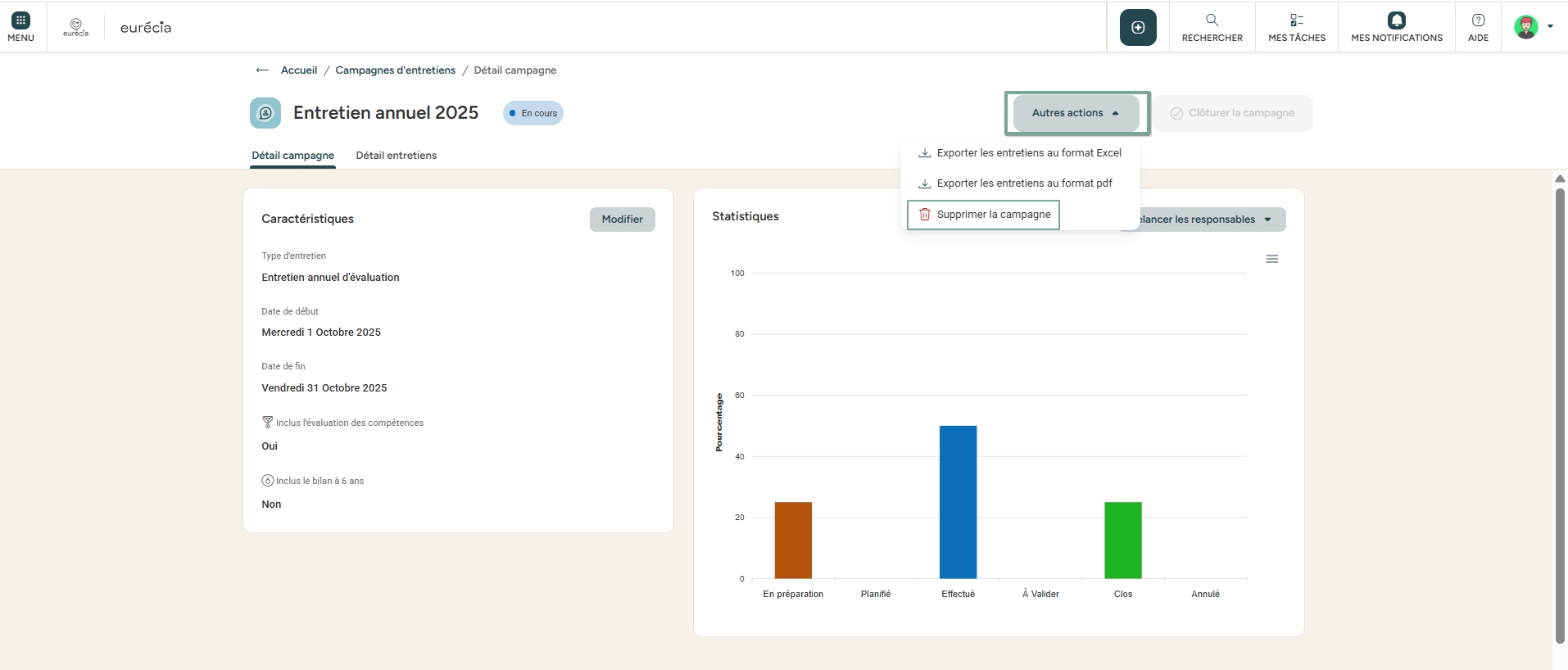Screen dimensions: 1568x670
Task: Open Mes Tâches task list icon
Action: (1296, 20)
